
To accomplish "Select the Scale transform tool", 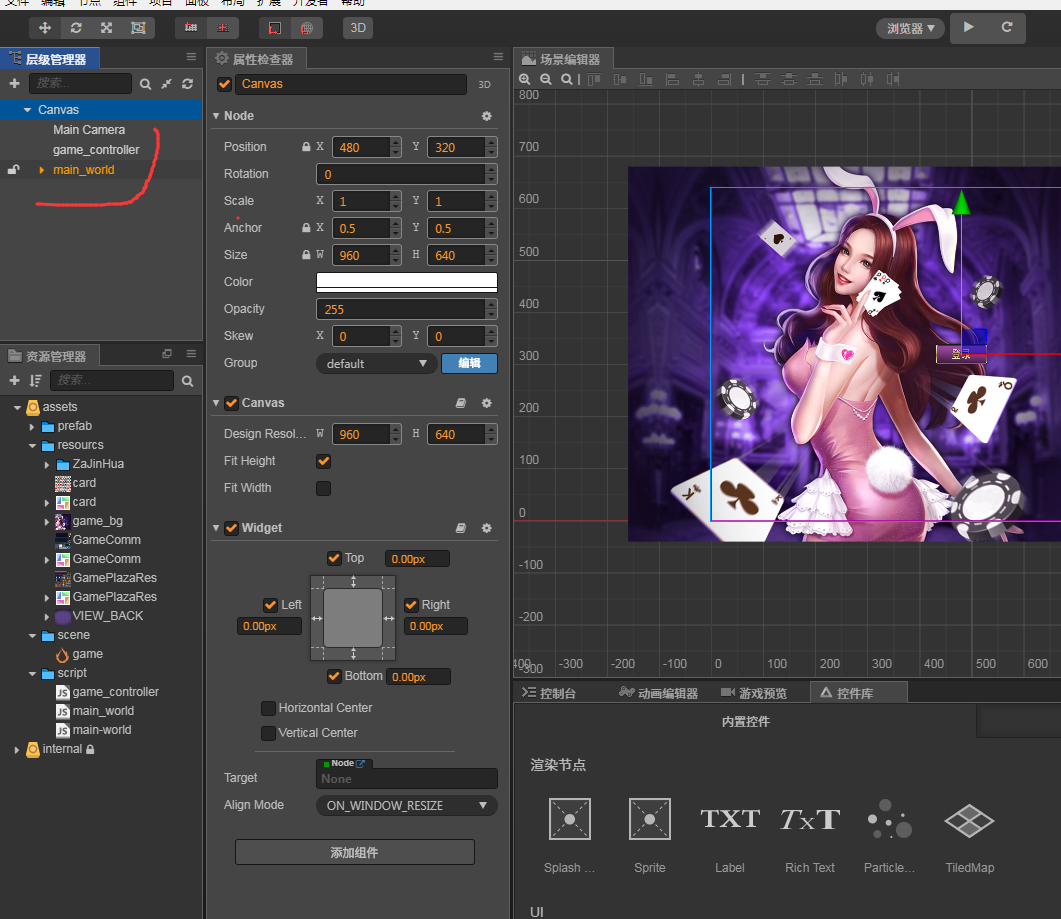I will (x=106, y=28).
